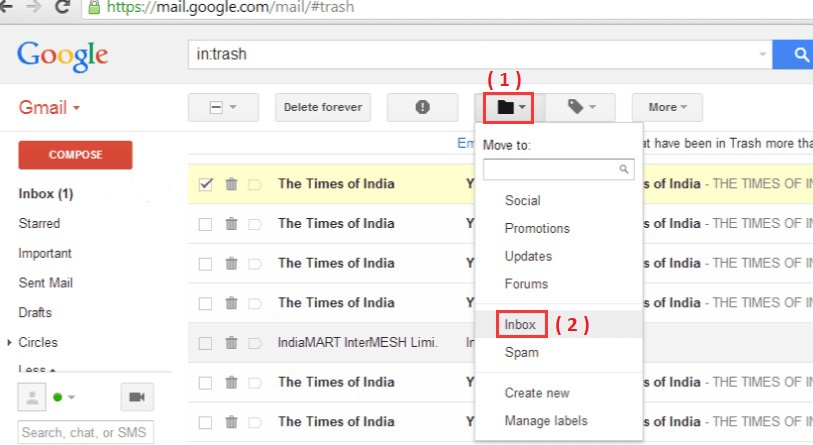Click the Delete forever button
Viewport: 813px width, 445px height.
[323, 107]
